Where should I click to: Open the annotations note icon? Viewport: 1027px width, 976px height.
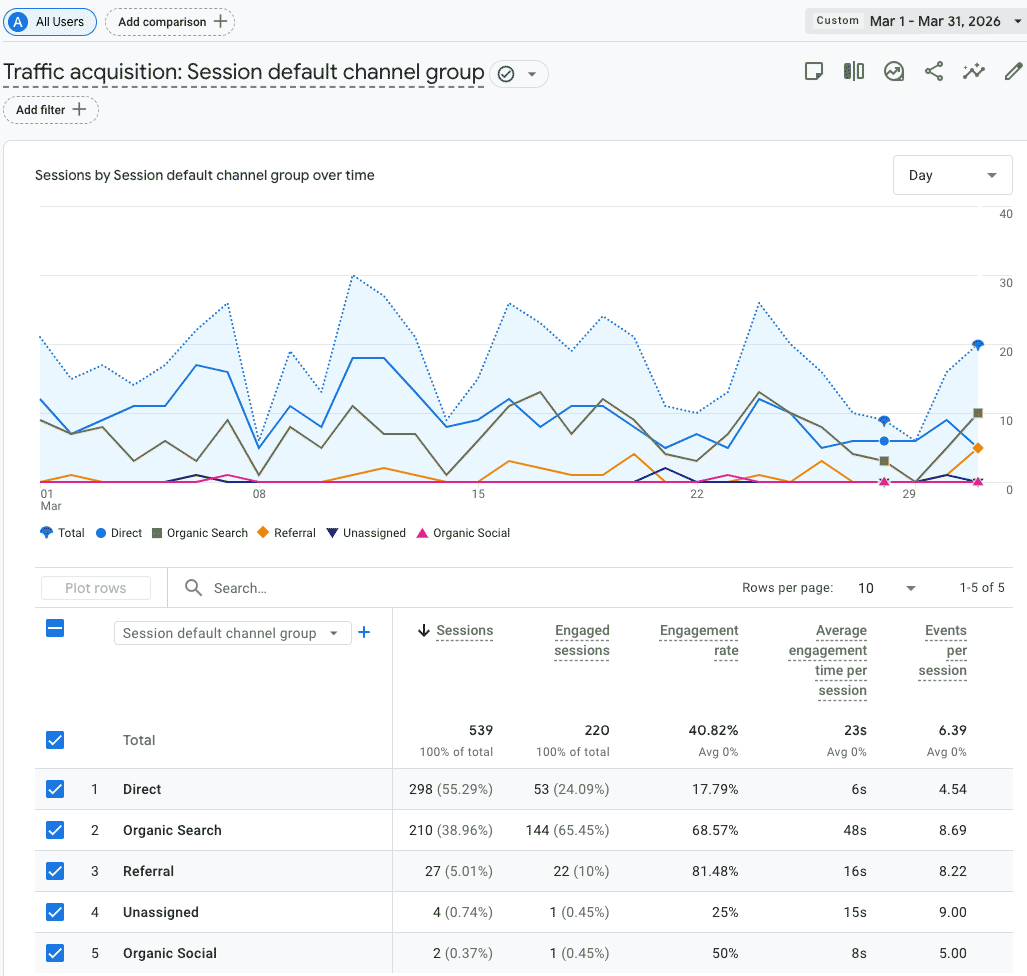pyautogui.click(x=814, y=72)
